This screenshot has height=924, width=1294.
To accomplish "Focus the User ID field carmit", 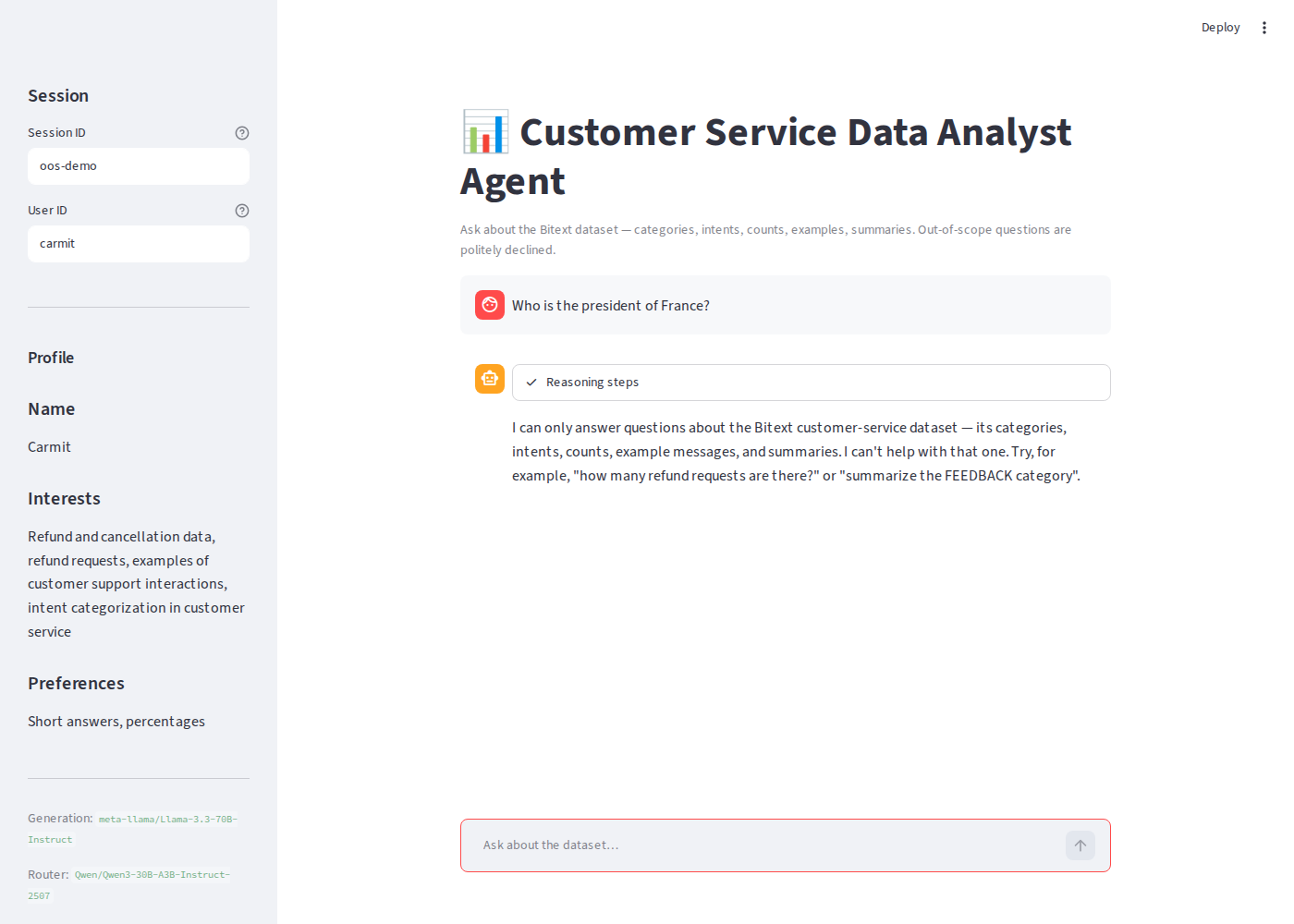I will coord(139,244).
